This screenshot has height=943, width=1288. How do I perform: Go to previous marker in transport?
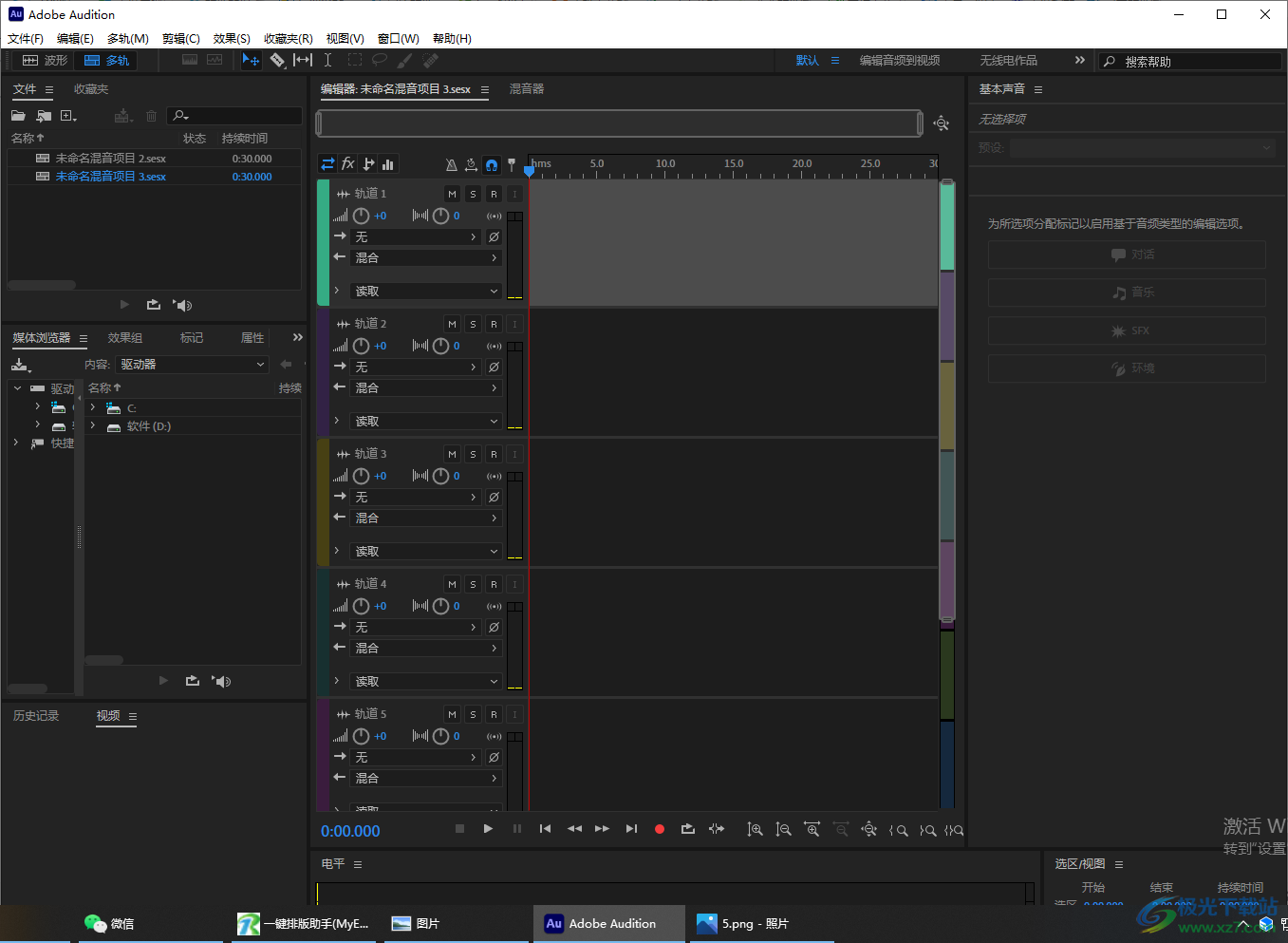(545, 828)
